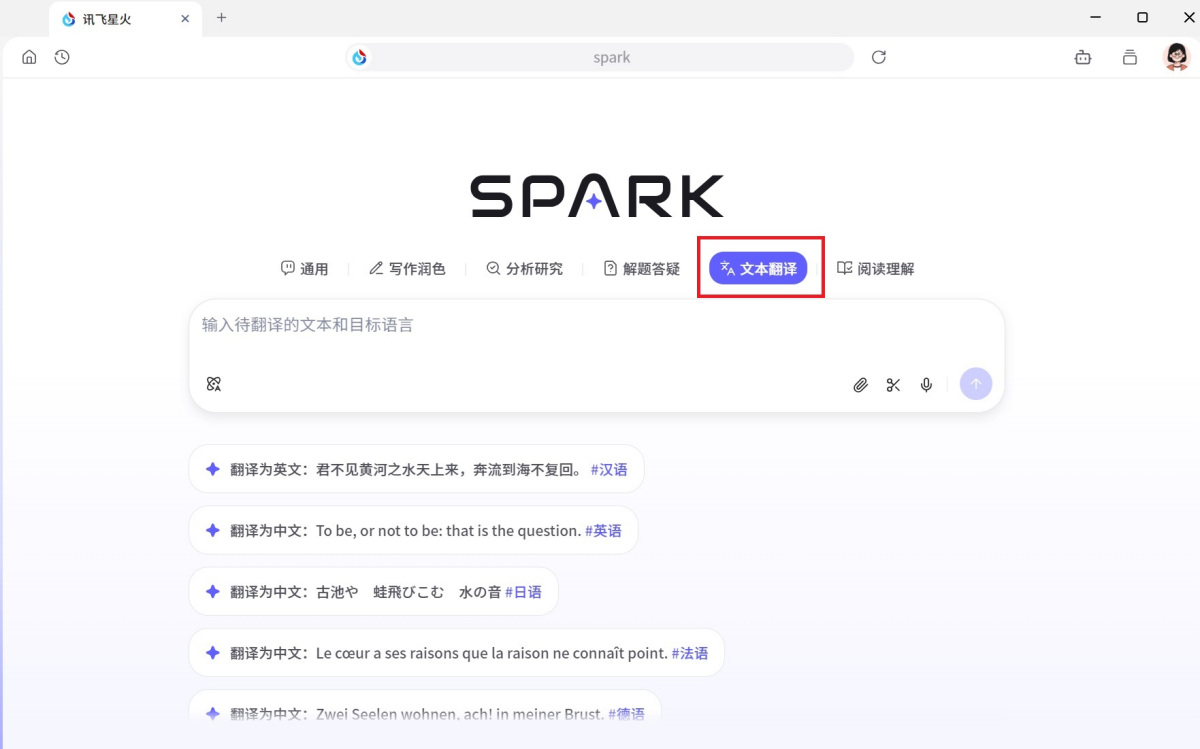Switch to the 通用 mode tab
This screenshot has width=1200, height=749.
pyautogui.click(x=305, y=268)
